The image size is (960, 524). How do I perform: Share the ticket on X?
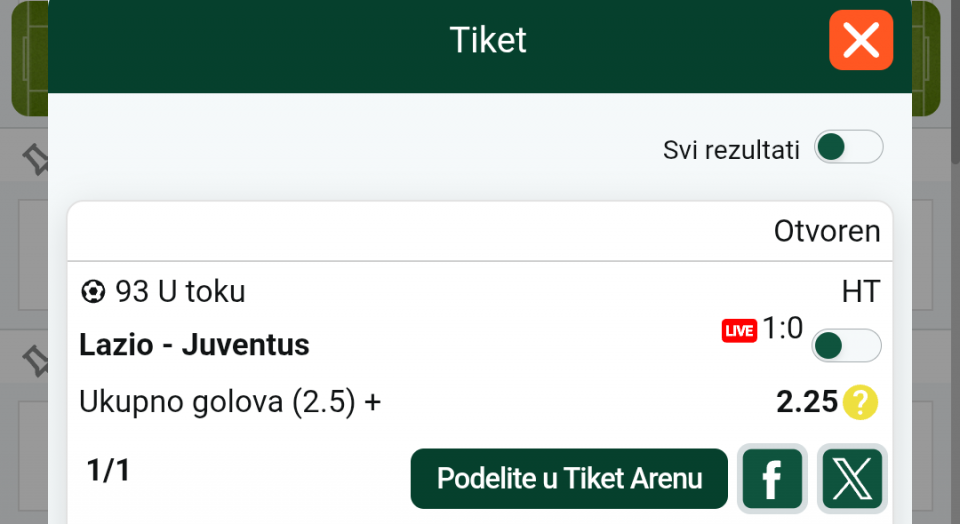[x=852, y=478]
